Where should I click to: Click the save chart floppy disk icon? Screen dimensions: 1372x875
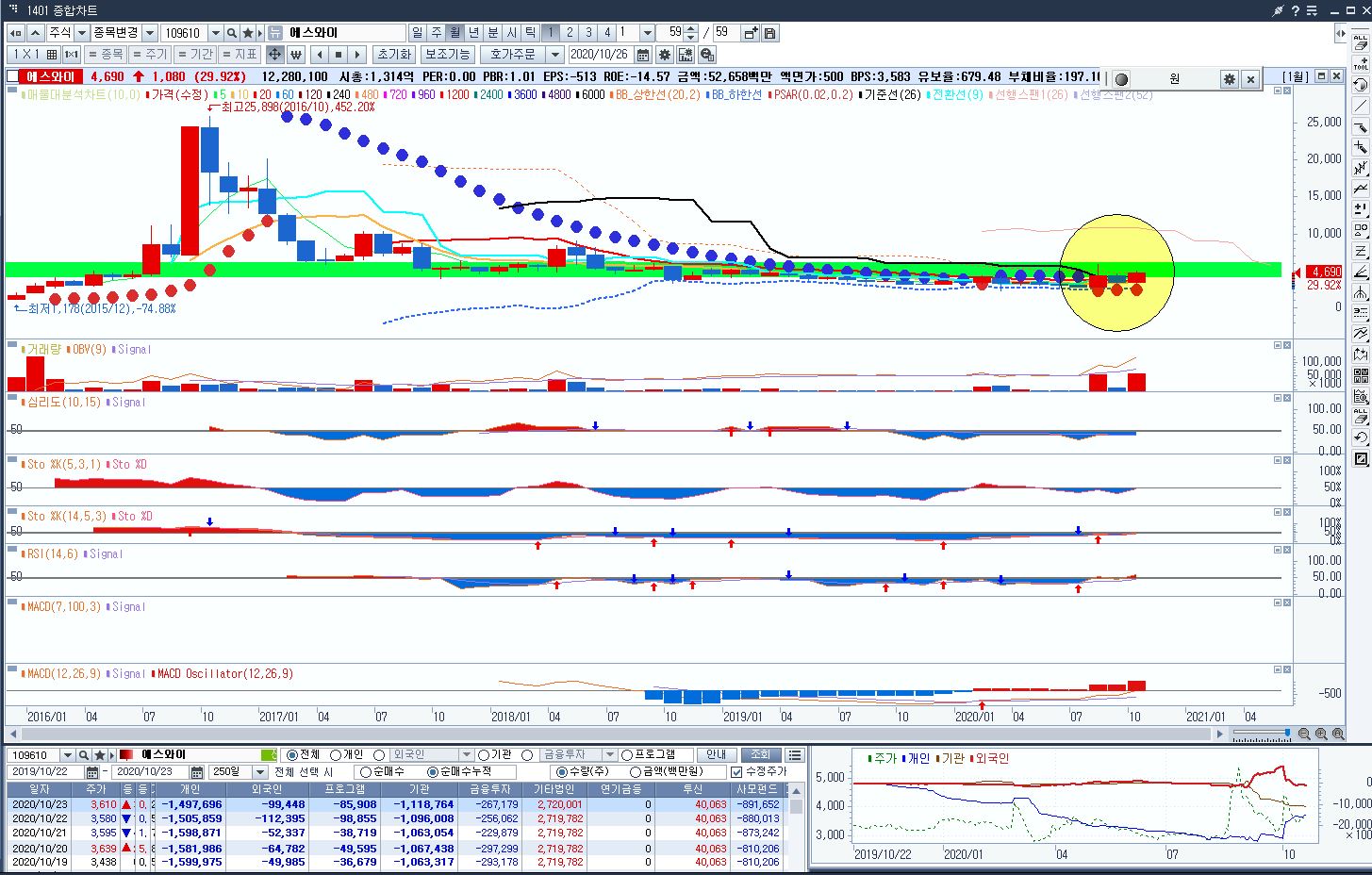point(770,33)
